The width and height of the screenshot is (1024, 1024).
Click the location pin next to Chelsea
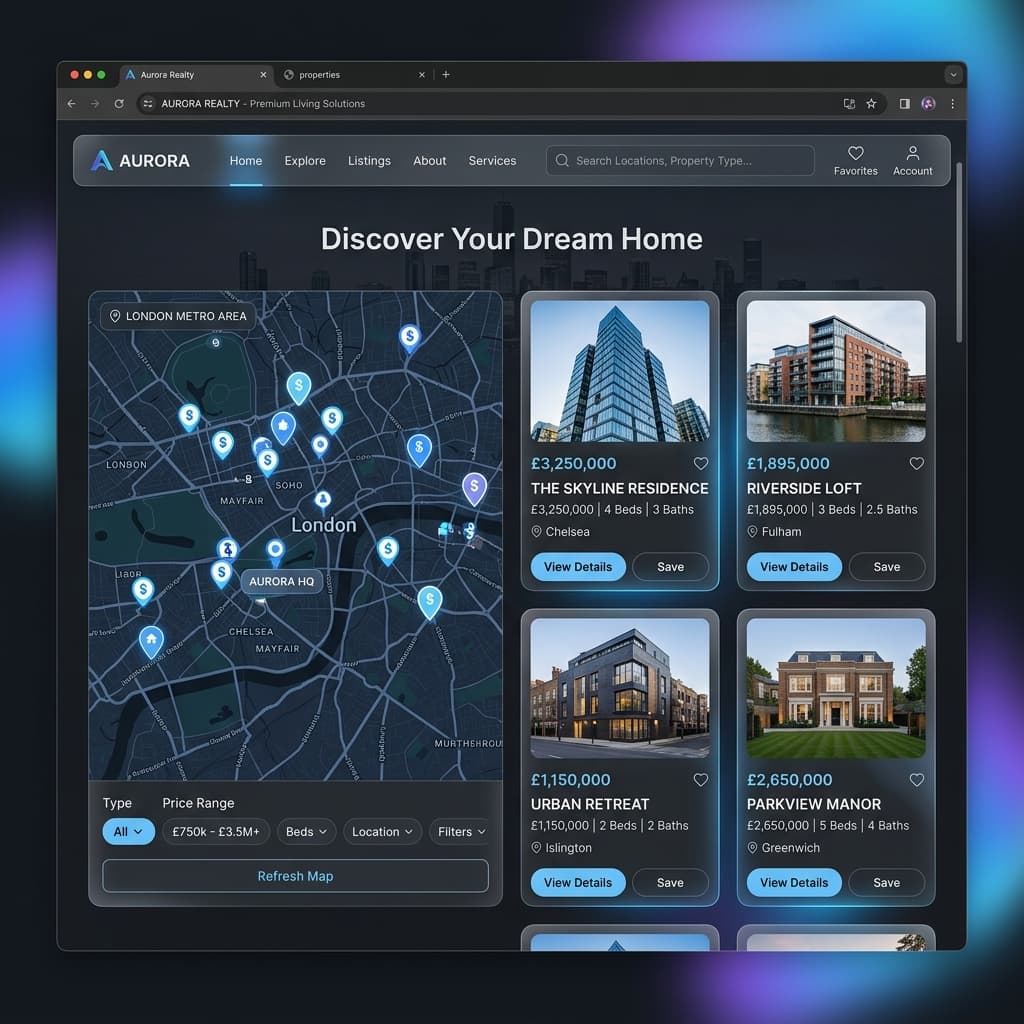tap(536, 532)
